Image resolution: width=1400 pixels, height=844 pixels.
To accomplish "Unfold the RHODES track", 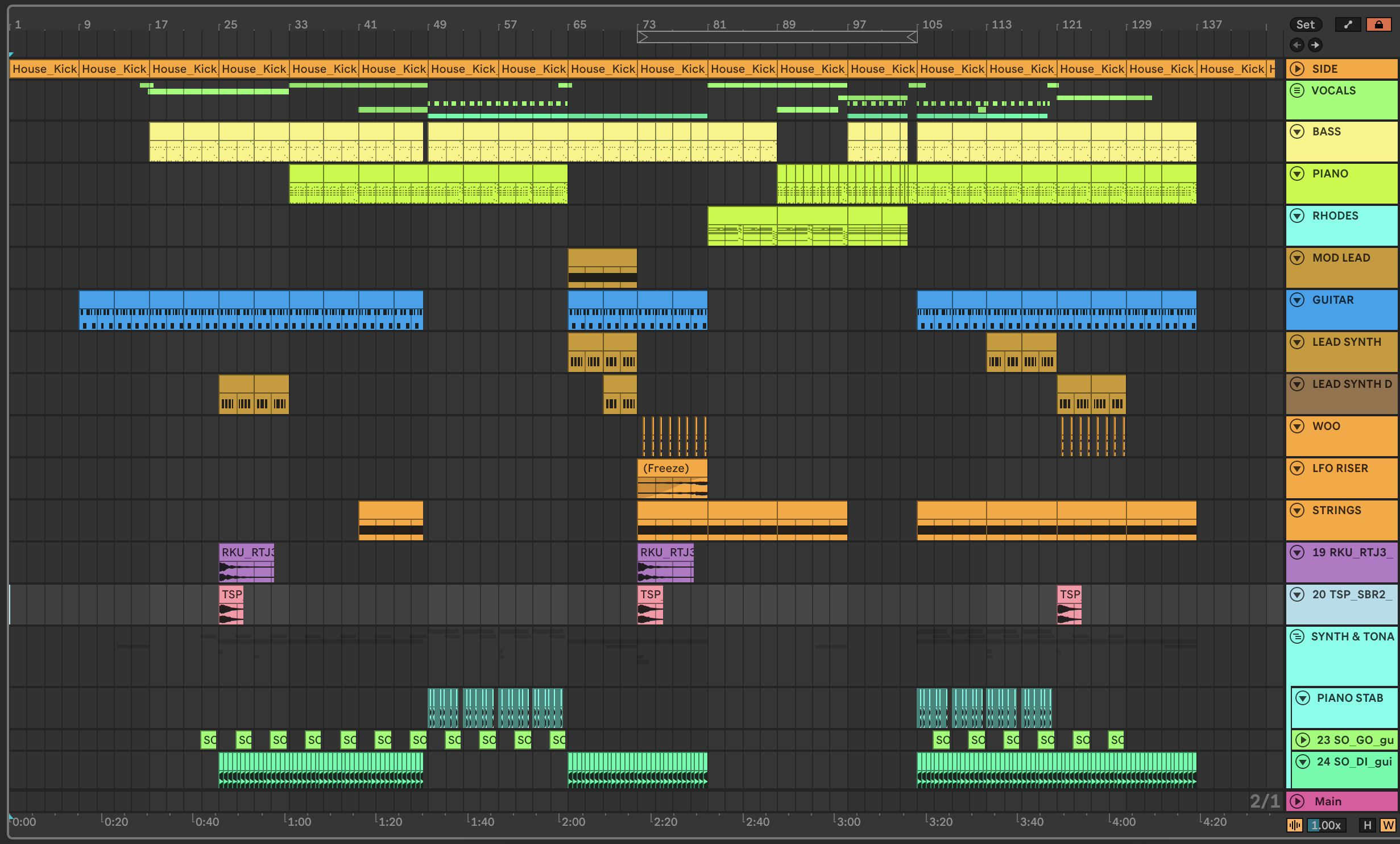I will [1297, 216].
